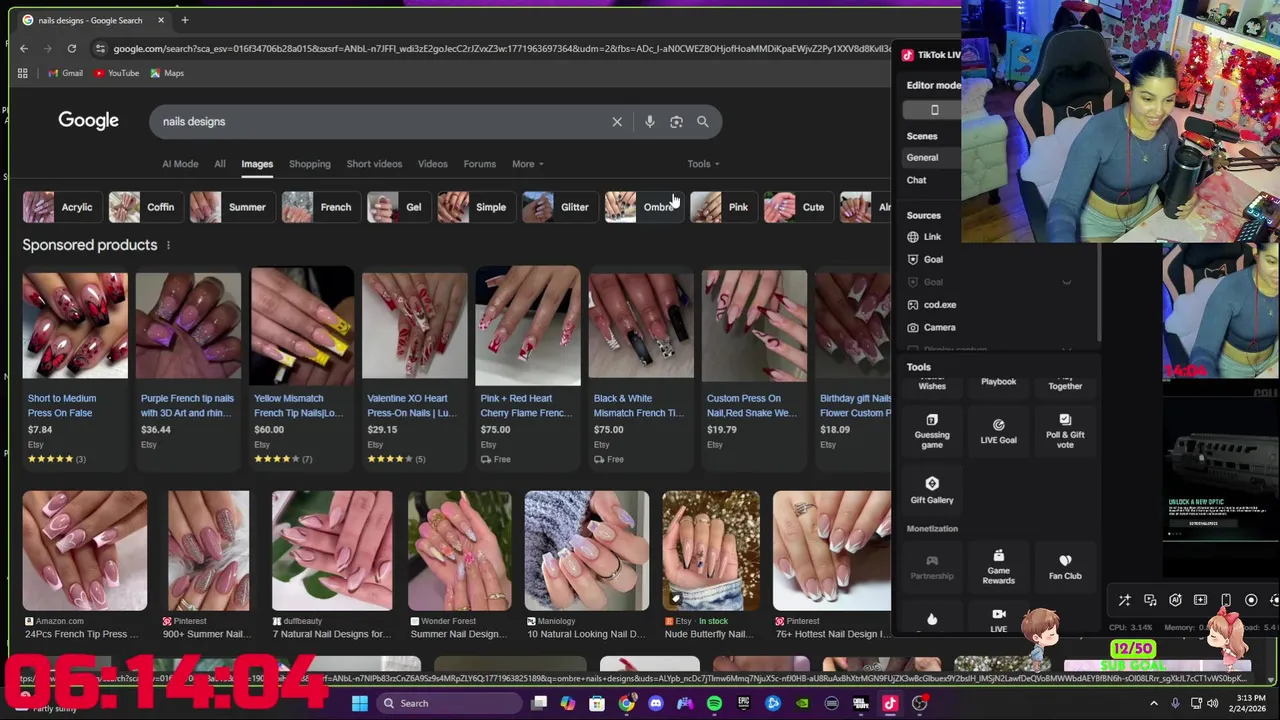
Task: Click the Chrome address bar URL
Action: [500, 48]
